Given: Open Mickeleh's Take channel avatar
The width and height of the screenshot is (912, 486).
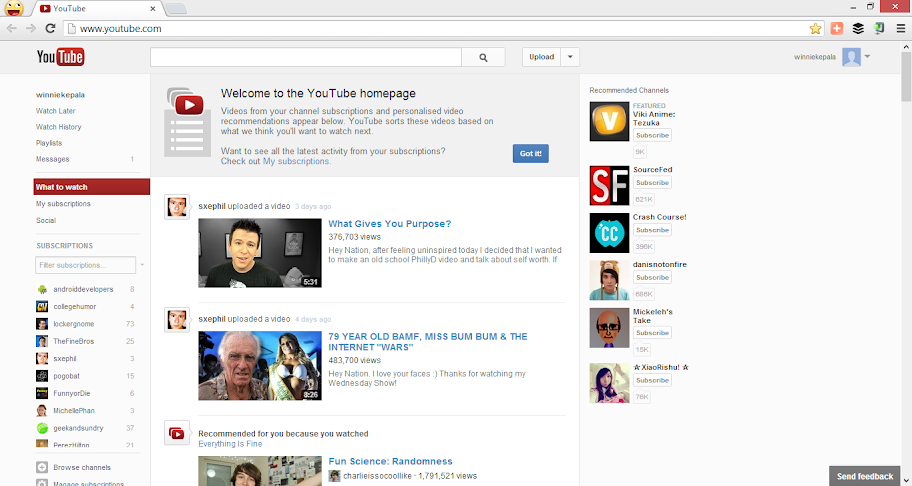Looking at the screenshot, I should (609, 328).
